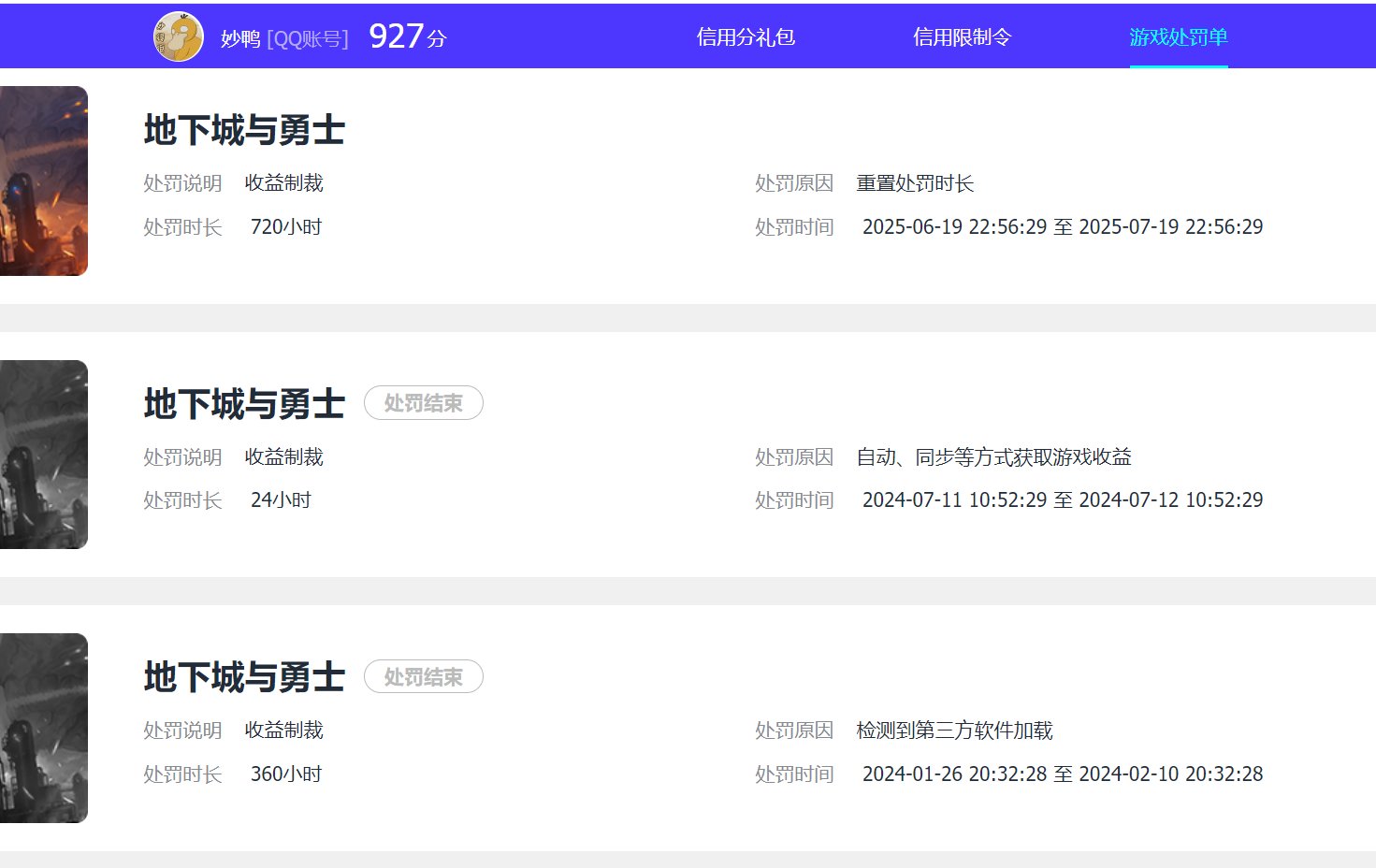Click the 927分 credit score
Viewport: 1376px width, 868px height.
[x=408, y=37]
